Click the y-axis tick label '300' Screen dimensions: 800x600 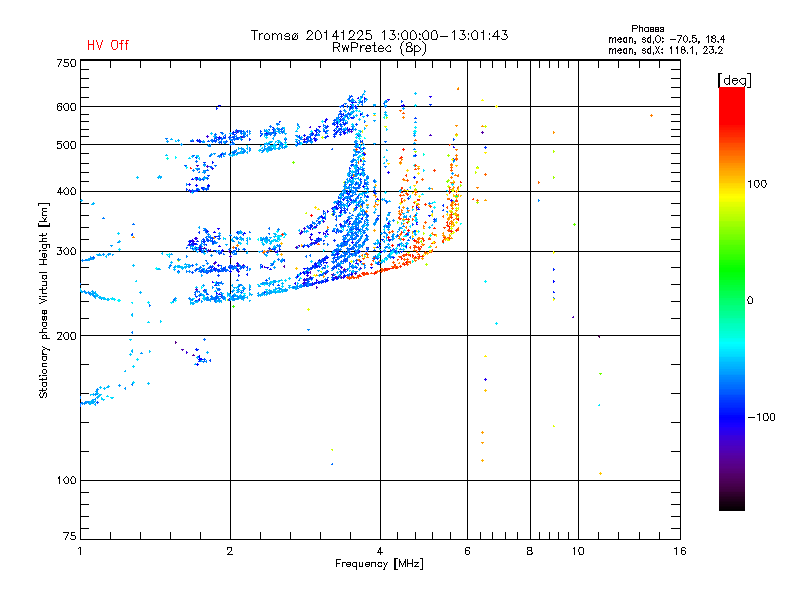66,252
